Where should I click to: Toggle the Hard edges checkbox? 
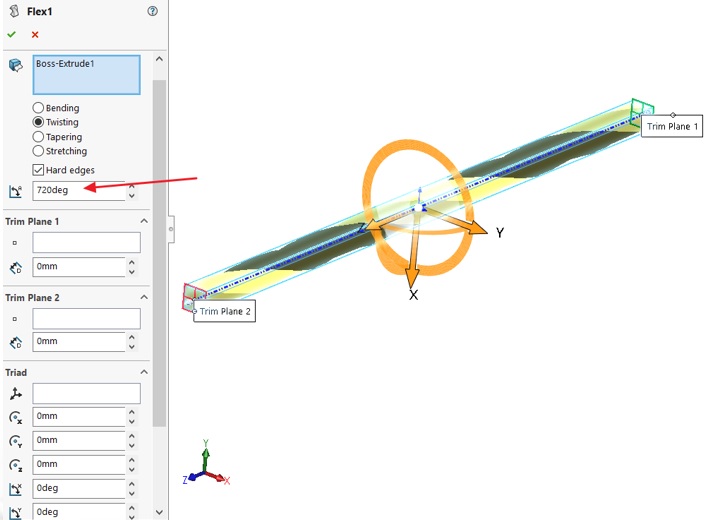coord(38,170)
